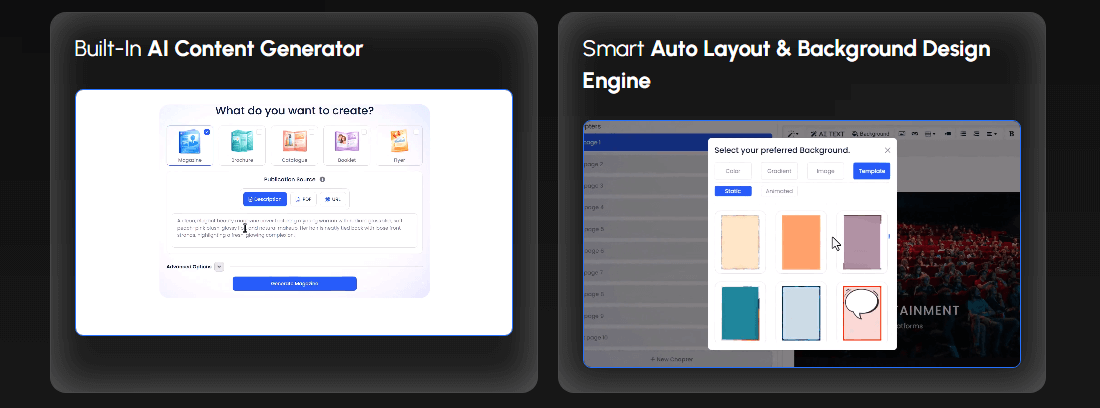The height and width of the screenshot is (408, 1100).
Task: Select the Animated template toggle
Action: click(x=779, y=191)
